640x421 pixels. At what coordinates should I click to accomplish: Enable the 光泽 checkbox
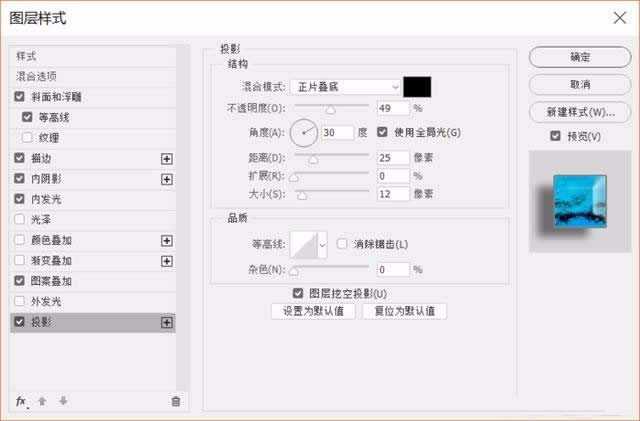21,220
